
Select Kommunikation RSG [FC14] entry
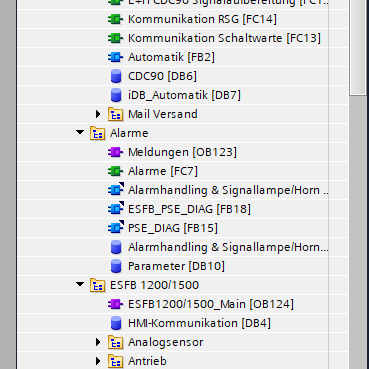point(202,19)
